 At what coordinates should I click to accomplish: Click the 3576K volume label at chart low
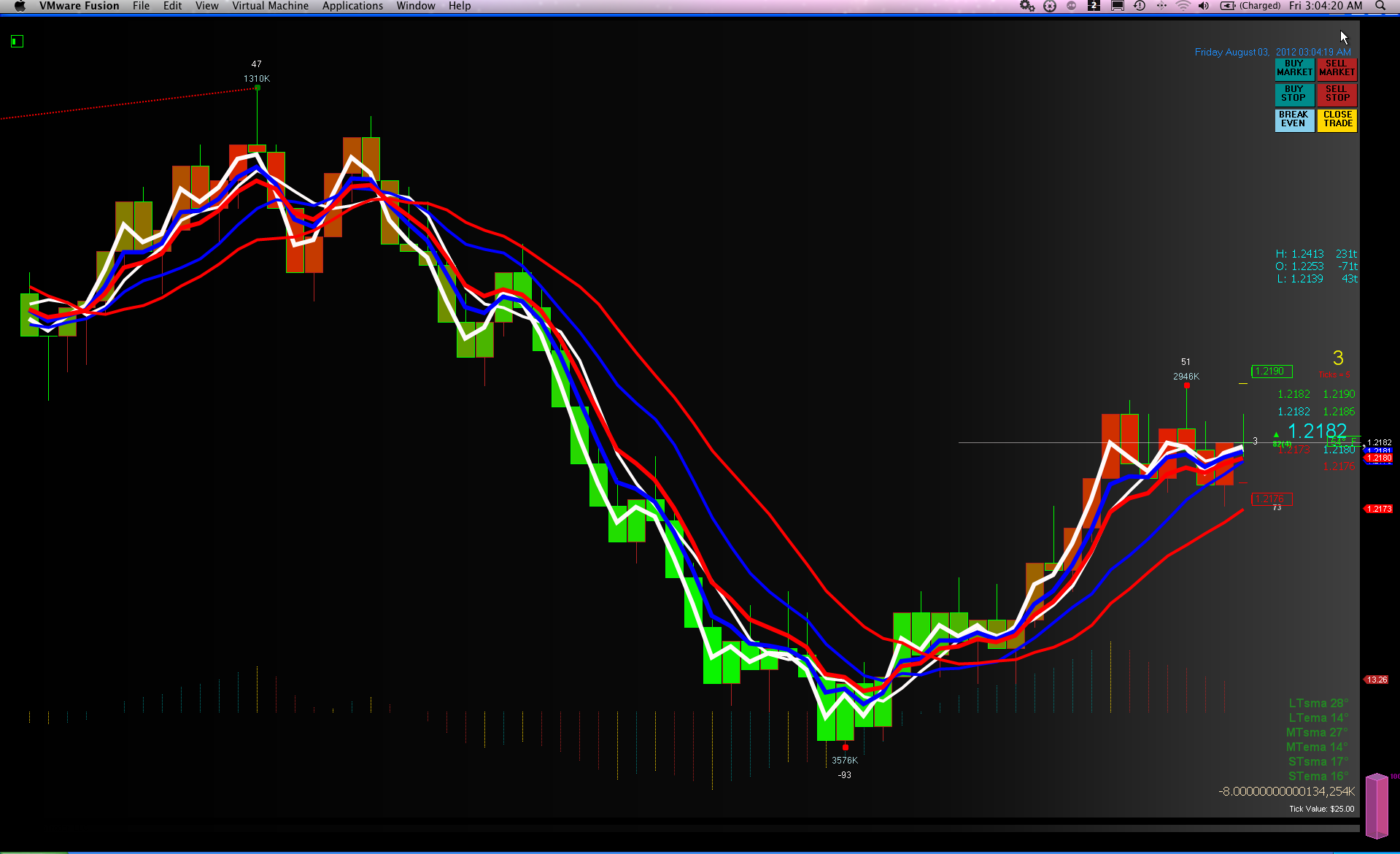click(845, 761)
